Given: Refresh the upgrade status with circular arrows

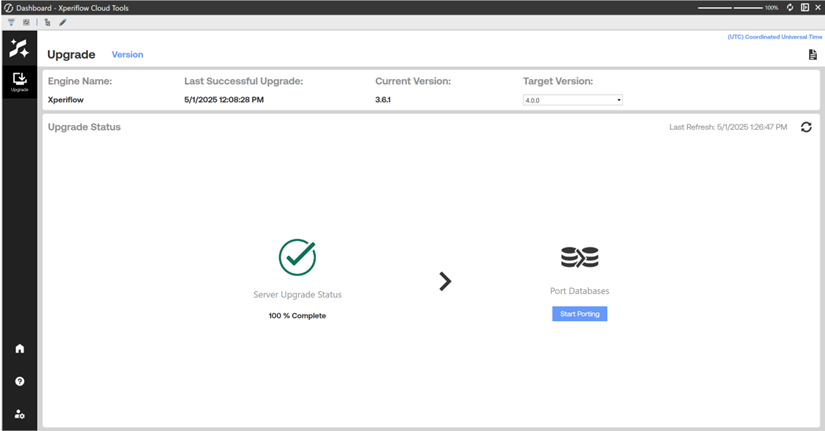Looking at the screenshot, I should pos(806,127).
